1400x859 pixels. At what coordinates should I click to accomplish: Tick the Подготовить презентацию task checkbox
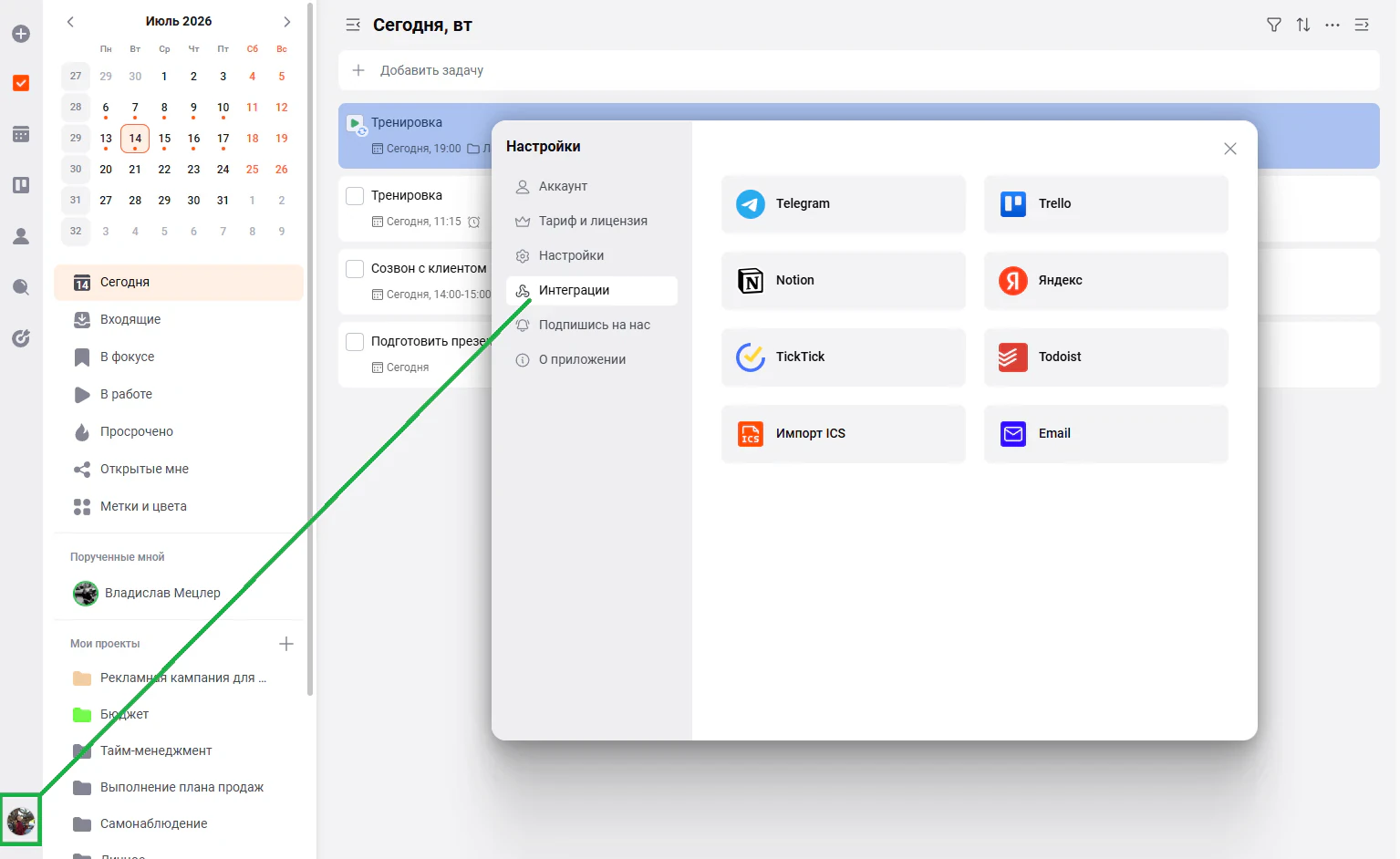355,341
